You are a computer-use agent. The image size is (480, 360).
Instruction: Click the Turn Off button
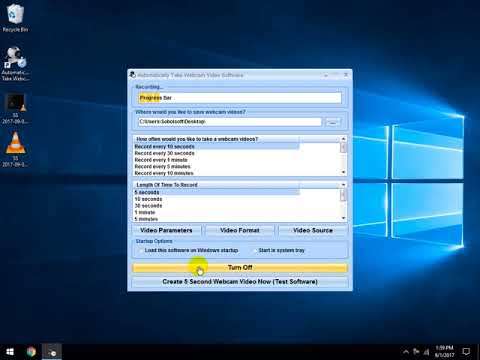click(x=240, y=268)
